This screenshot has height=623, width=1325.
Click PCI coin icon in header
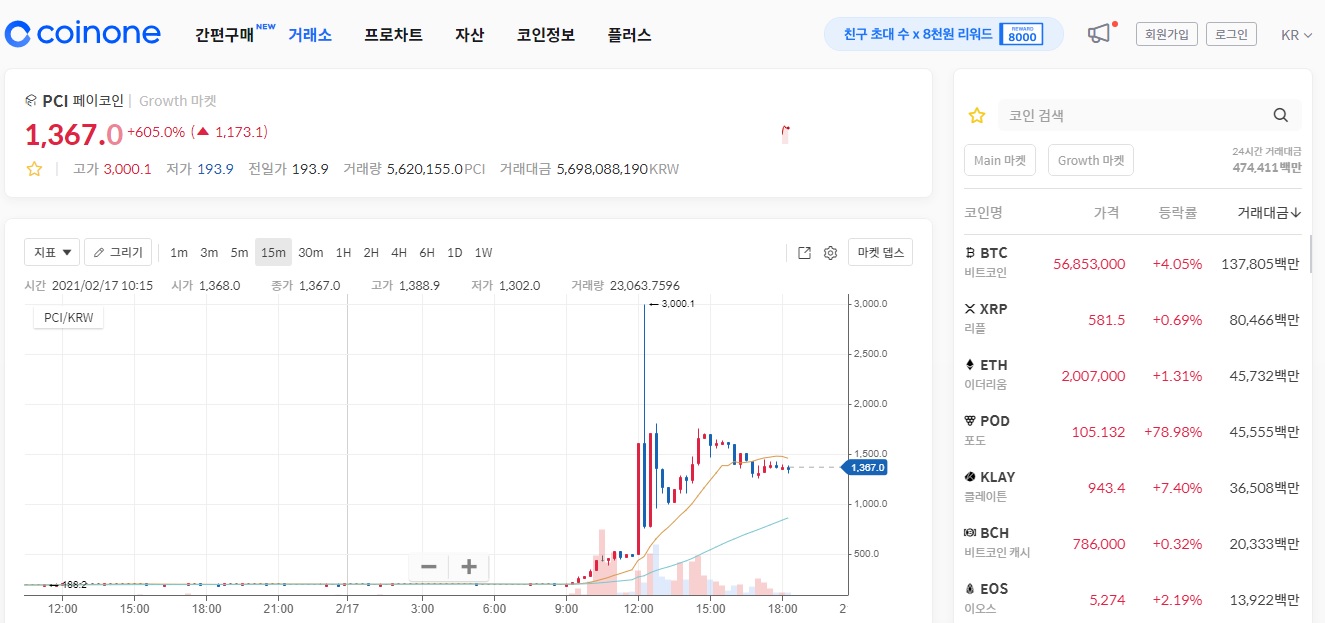tap(30, 101)
